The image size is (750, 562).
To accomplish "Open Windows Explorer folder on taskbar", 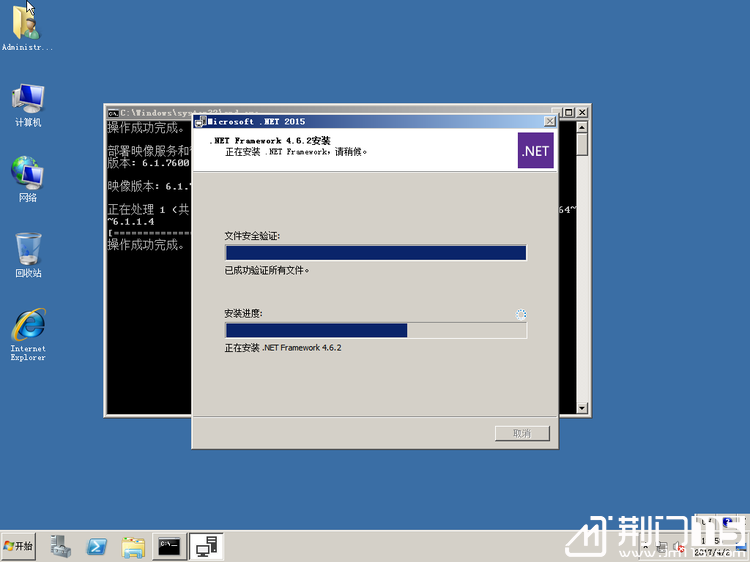I will (x=133, y=547).
